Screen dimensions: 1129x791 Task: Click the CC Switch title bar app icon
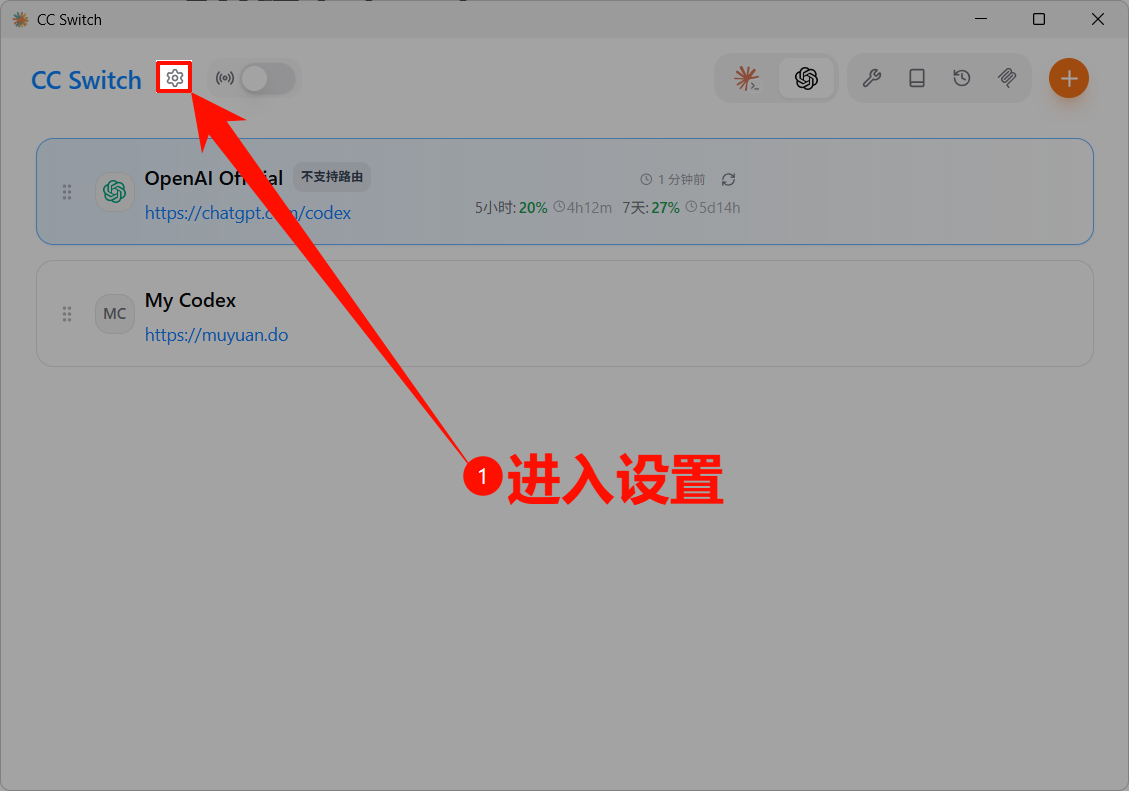click(20, 19)
